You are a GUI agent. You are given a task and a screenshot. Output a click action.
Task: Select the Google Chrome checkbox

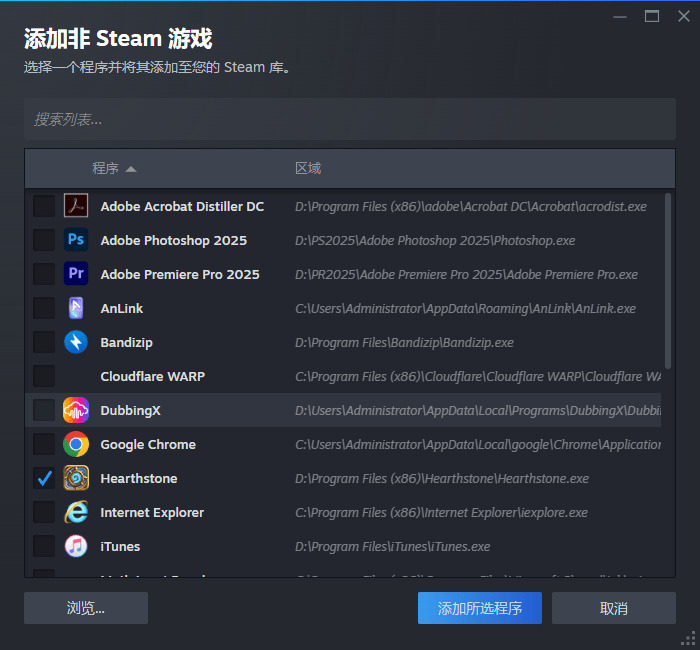[x=44, y=444]
